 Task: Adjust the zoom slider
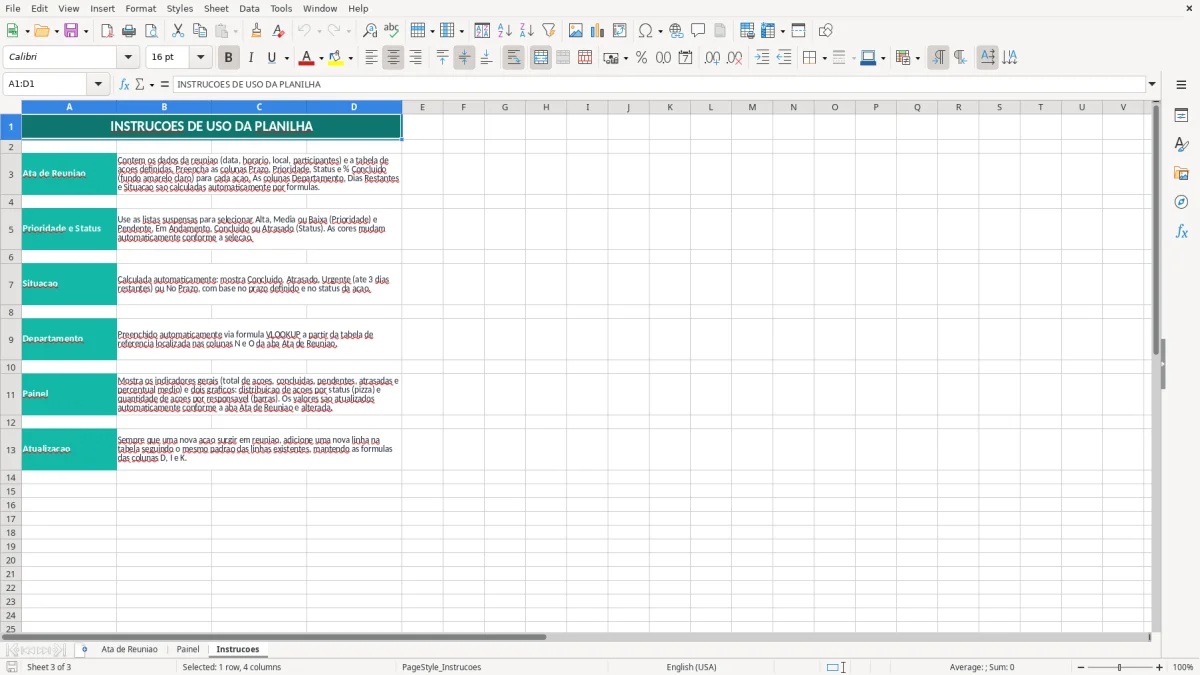(1120, 667)
